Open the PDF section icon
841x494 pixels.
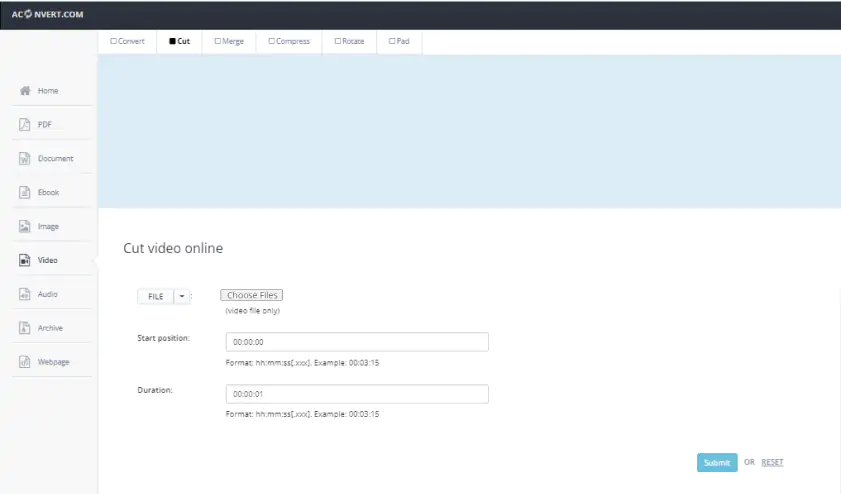click(25, 125)
